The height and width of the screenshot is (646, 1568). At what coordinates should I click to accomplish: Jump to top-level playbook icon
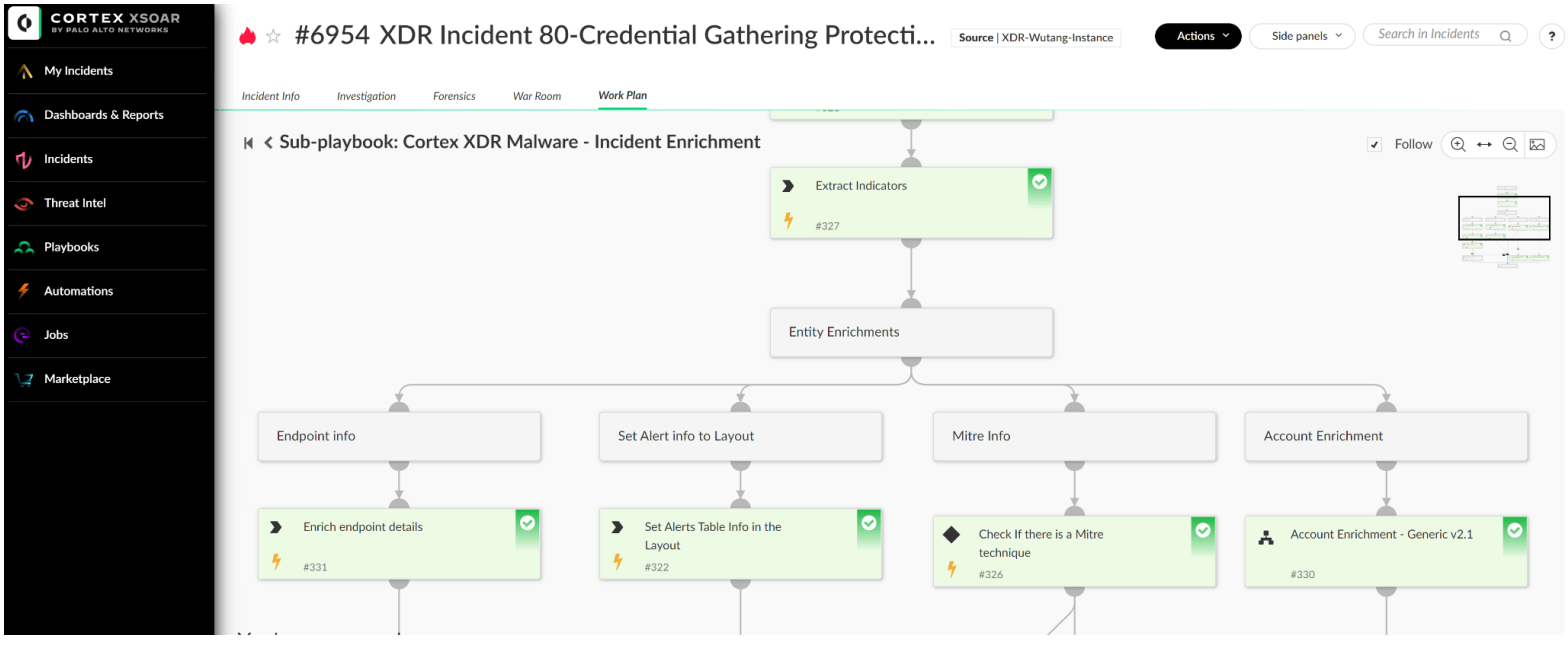(x=248, y=143)
